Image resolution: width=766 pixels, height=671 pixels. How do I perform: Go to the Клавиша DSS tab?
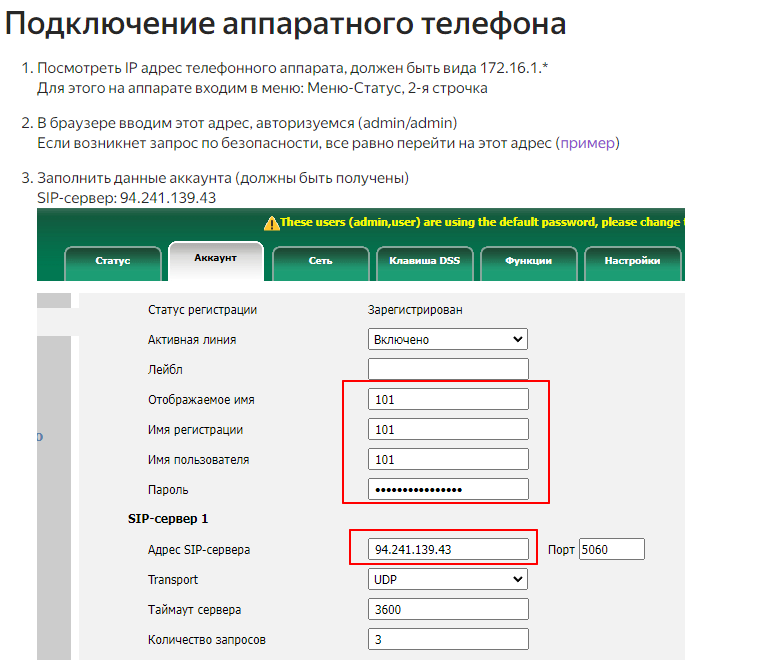click(424, 261)
